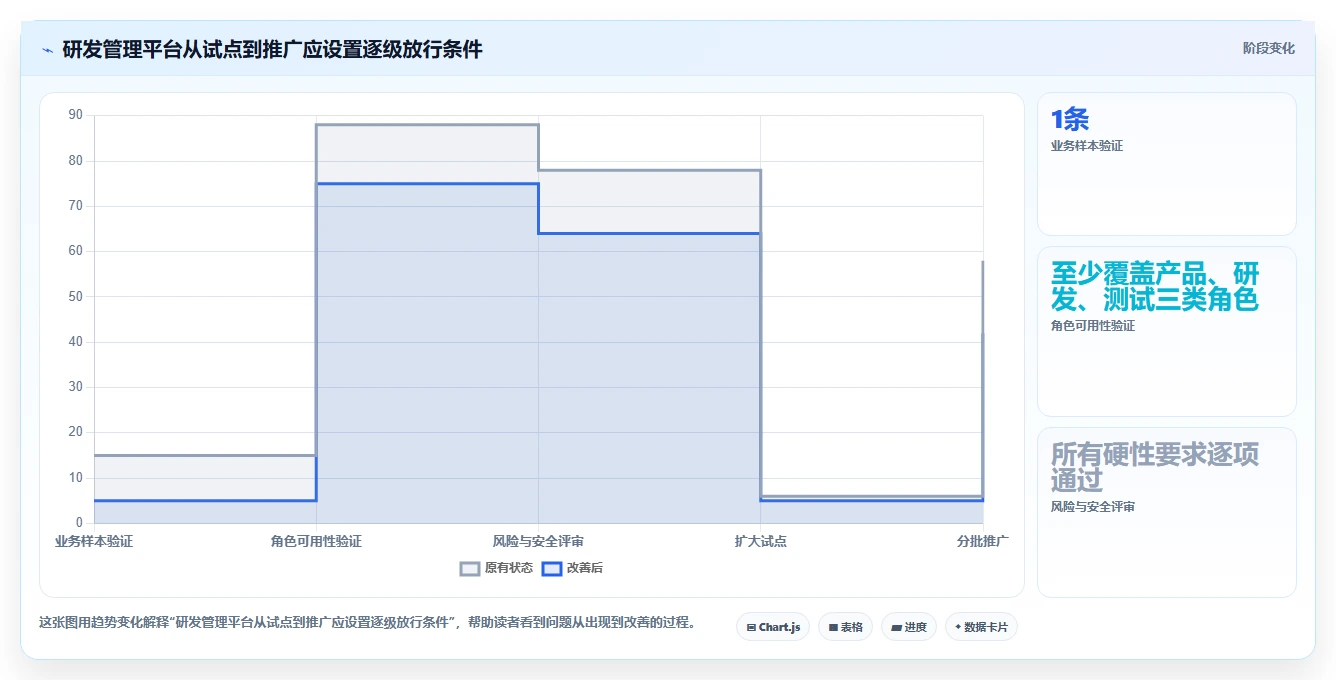
Task: Open the 1条 业务样本验证 card
Action: [x=1166, y=164]
